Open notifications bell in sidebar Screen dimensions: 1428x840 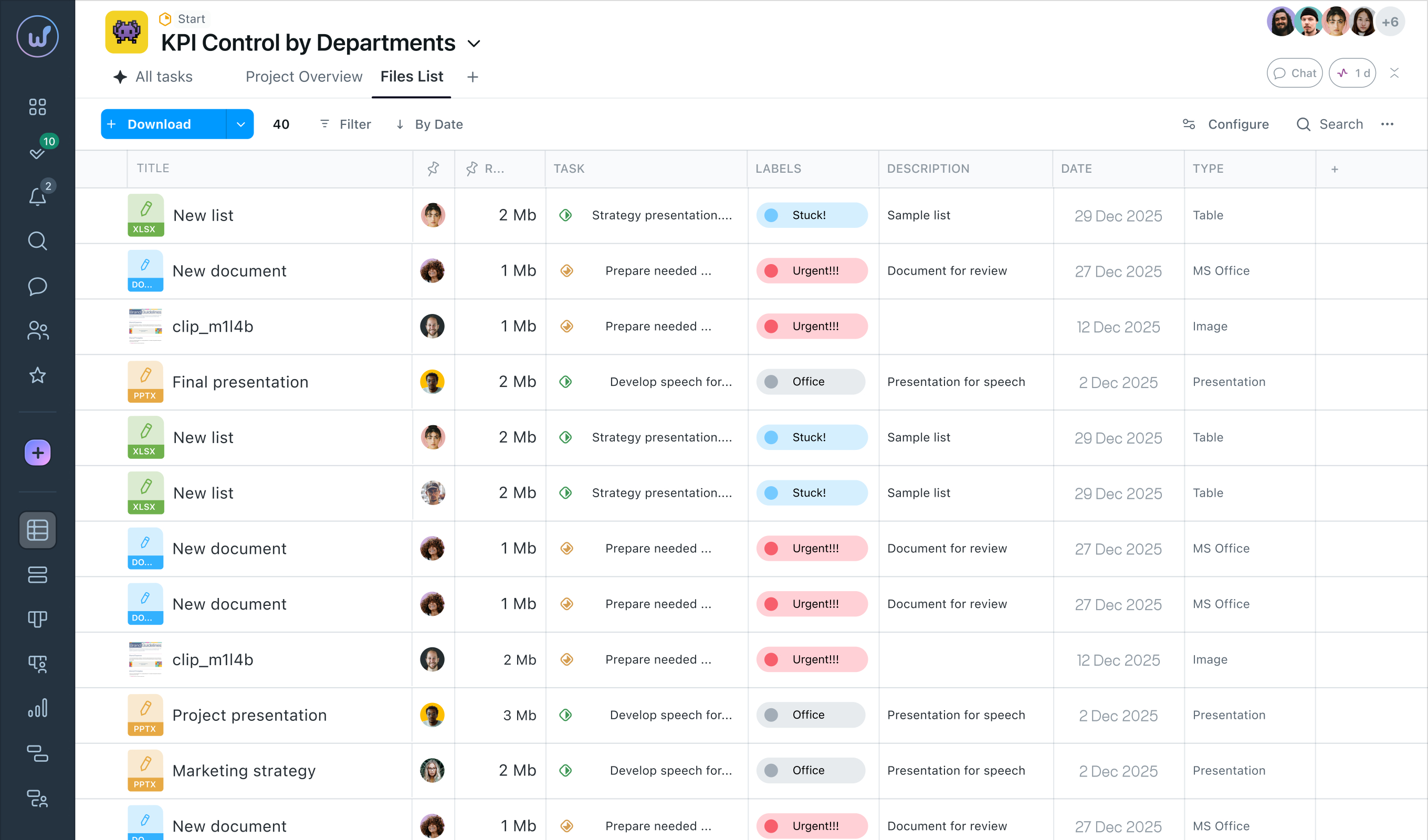click(37, 196)
